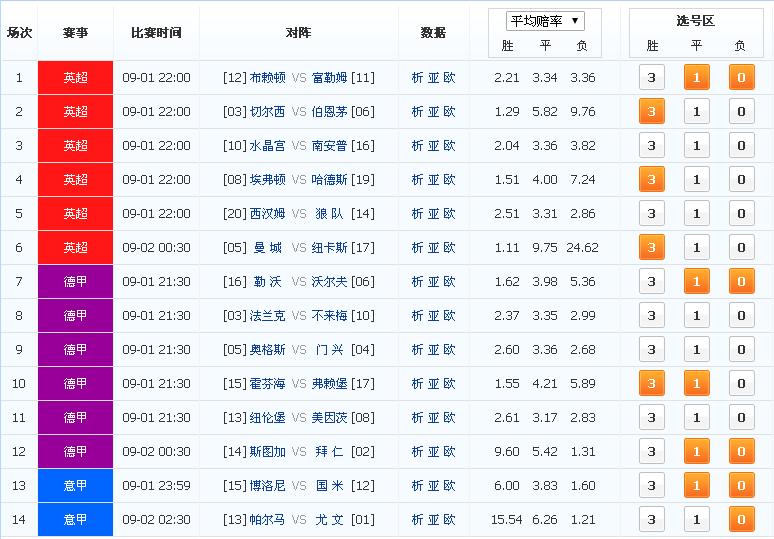Select loss (0) for 斯图加 vs 拜仁
774x539 pixels.
coord(741,452)
